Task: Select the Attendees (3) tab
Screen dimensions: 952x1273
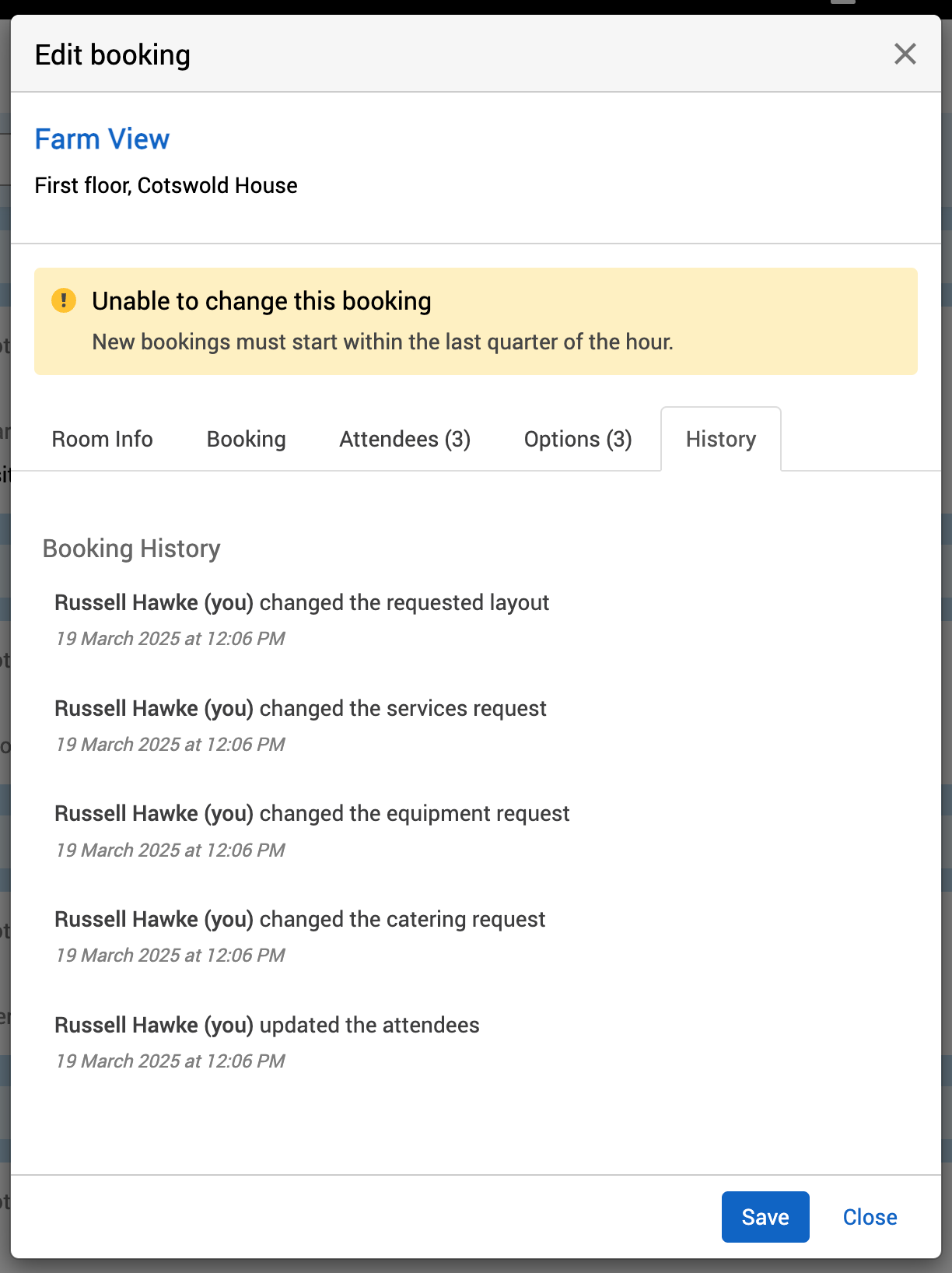Action: [x=404, y=440]
